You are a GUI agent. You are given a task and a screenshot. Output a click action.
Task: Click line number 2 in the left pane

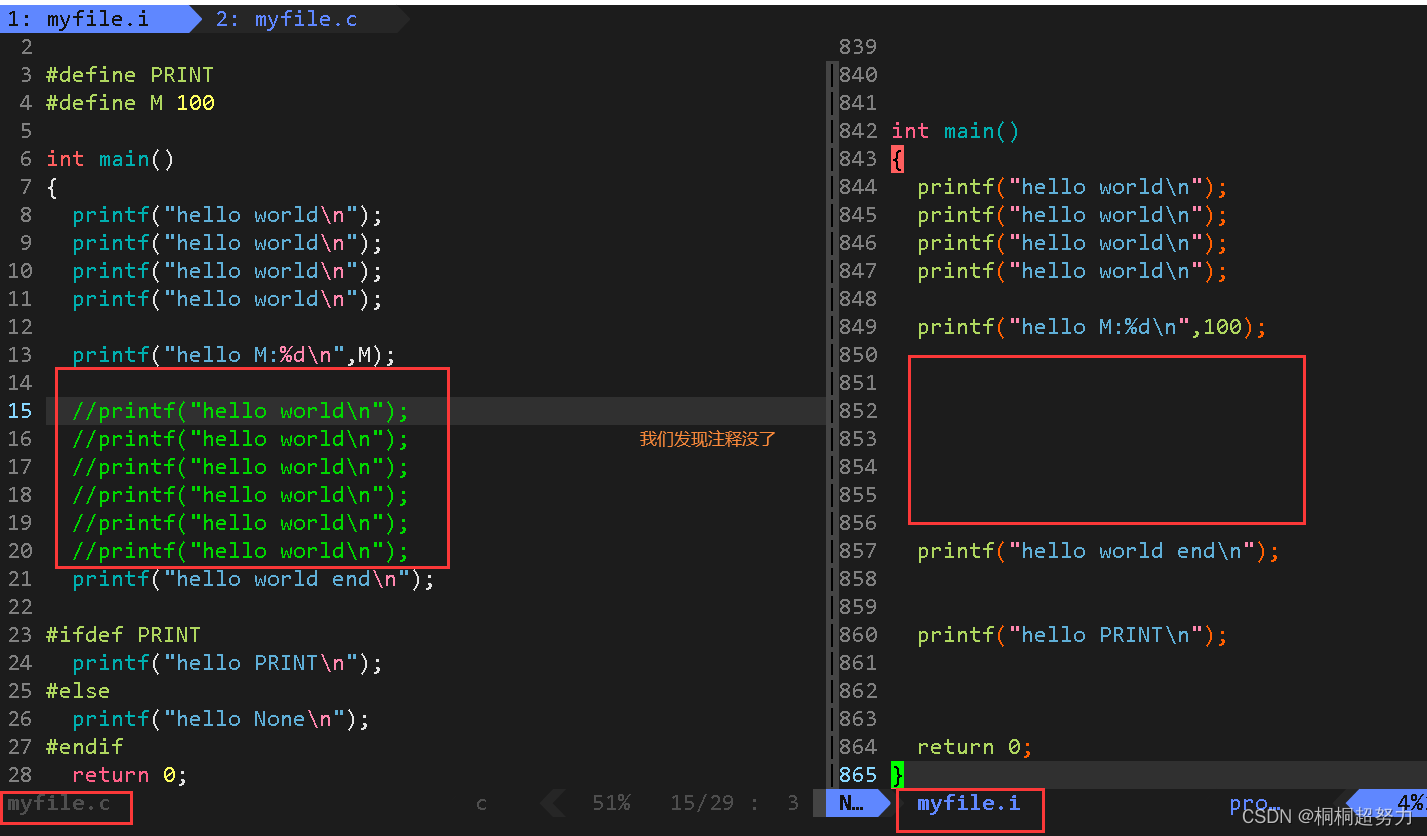(x=26, y=47)
